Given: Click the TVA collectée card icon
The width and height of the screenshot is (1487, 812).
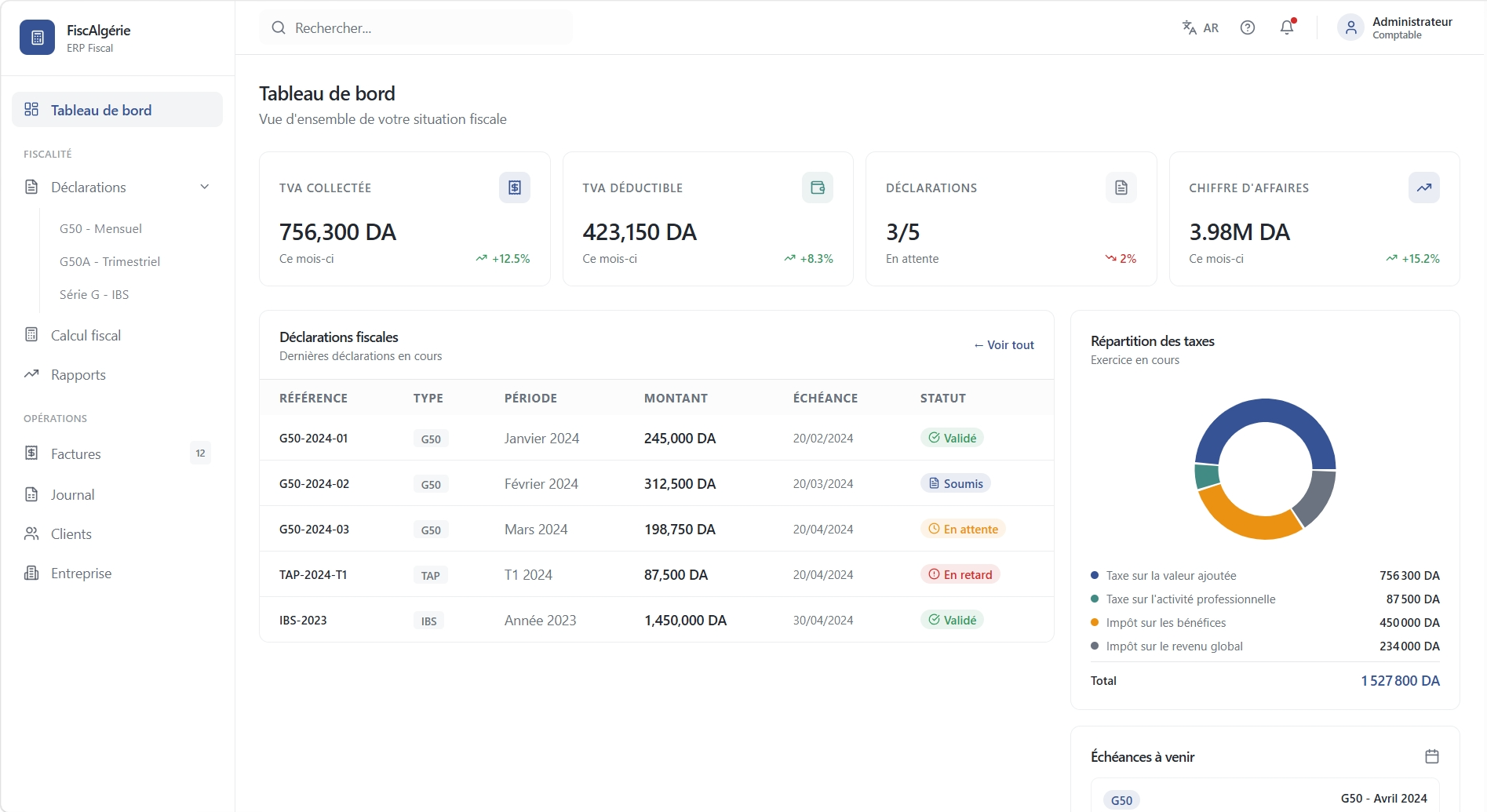Looking at the screenshot, I should (x=515, y=188).
